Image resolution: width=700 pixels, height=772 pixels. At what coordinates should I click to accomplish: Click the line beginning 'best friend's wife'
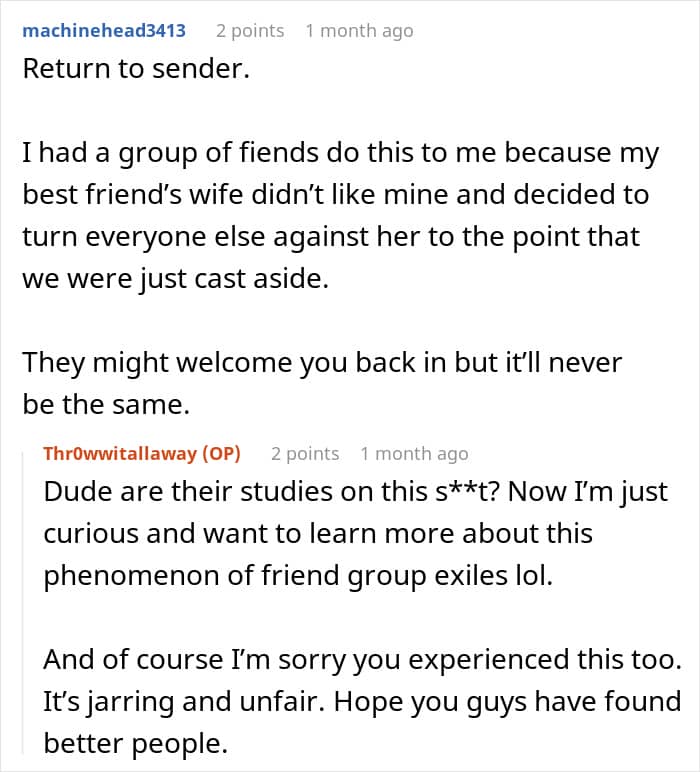336,194
